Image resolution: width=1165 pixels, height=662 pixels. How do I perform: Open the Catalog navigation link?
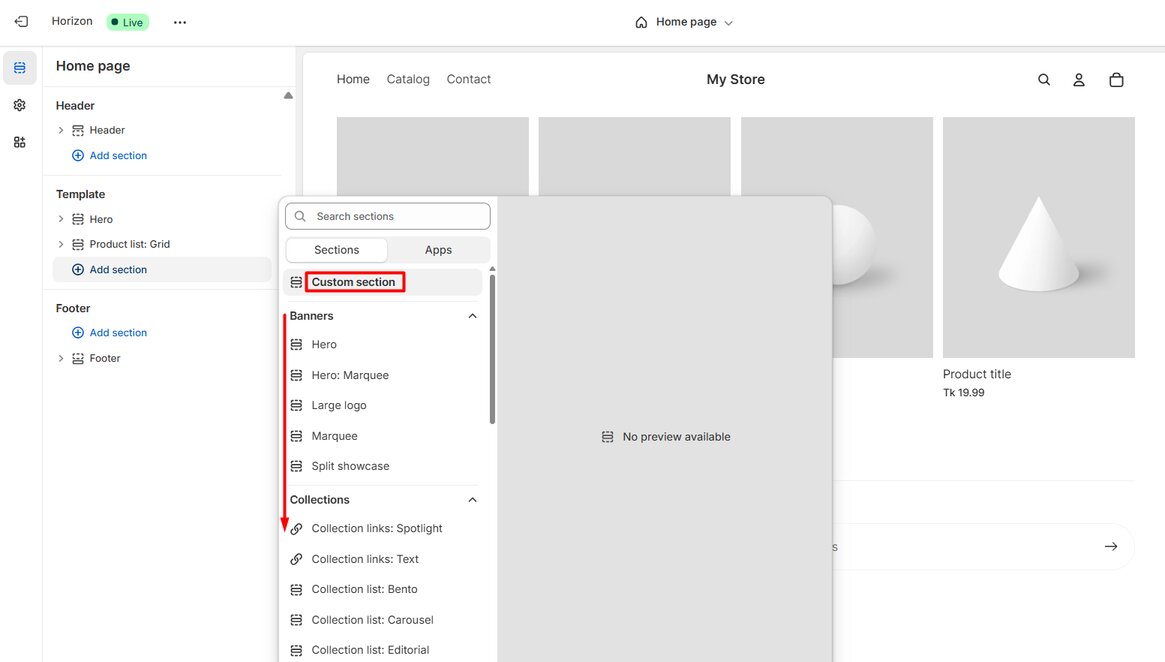[x=408, y=79]
